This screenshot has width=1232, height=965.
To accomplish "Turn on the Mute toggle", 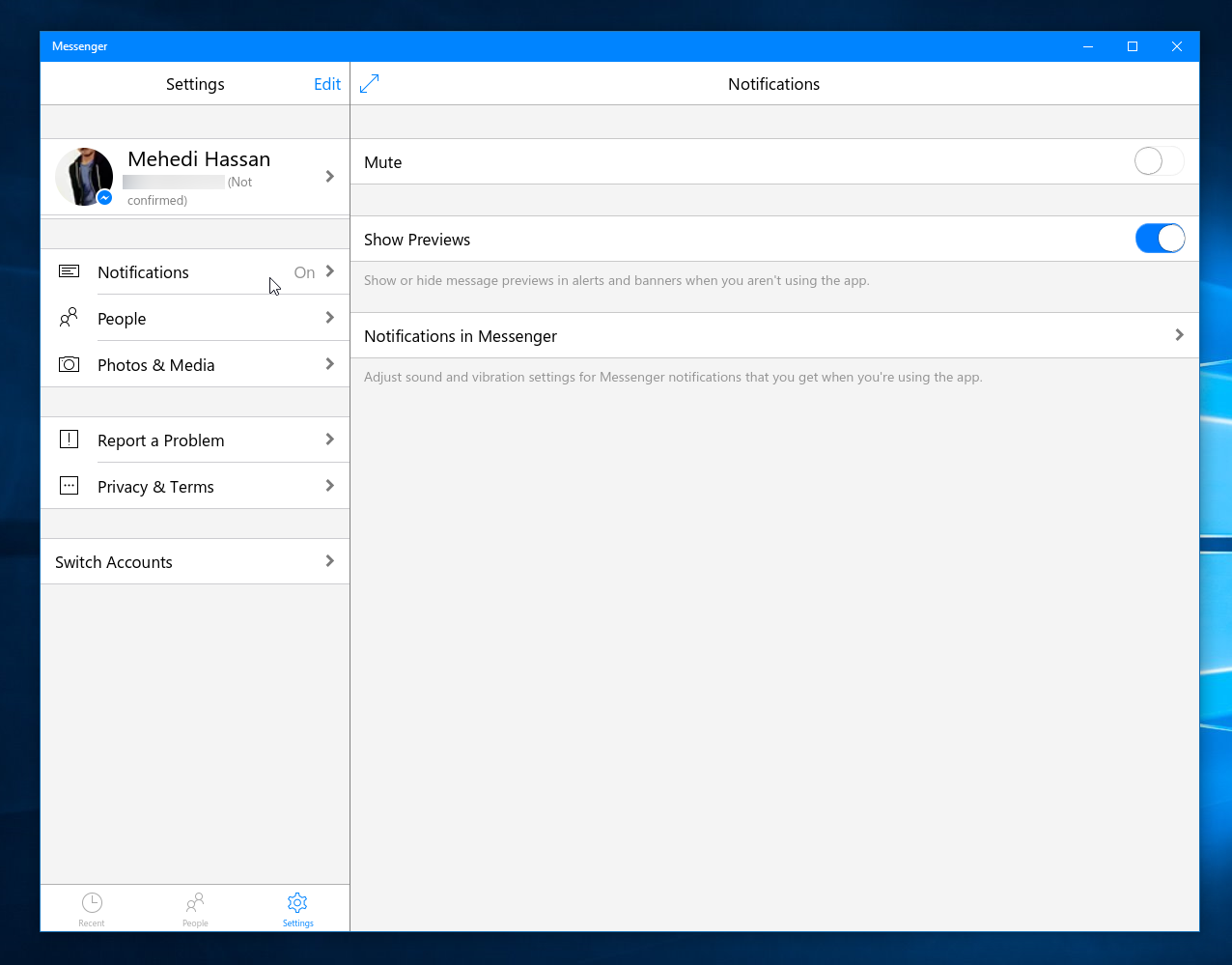I will pos(1159,161).
